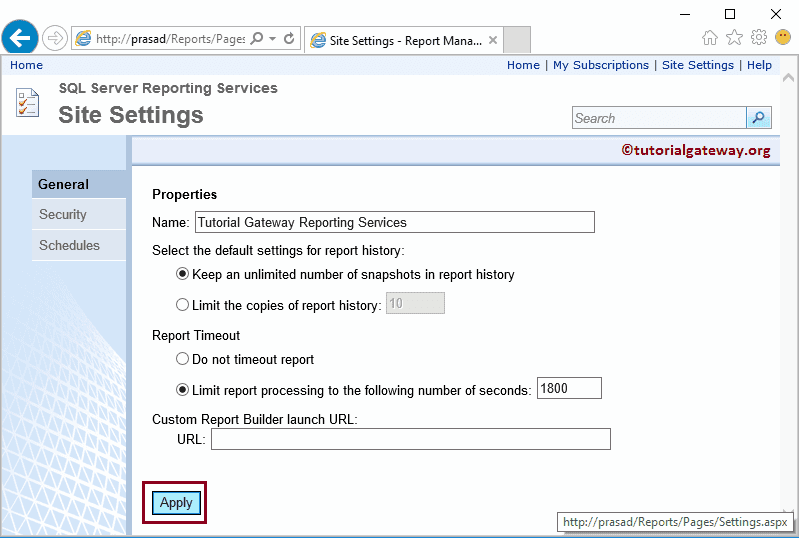Image resolution: width=799 pixels, height=538 pixels.
Task: Click the seconds field showing 1800
Action: tap(569, 388)
